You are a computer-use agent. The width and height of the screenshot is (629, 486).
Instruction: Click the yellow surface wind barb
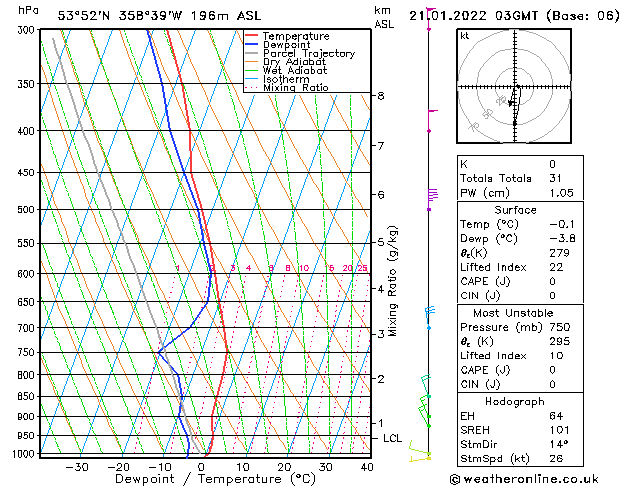point(420,452)
